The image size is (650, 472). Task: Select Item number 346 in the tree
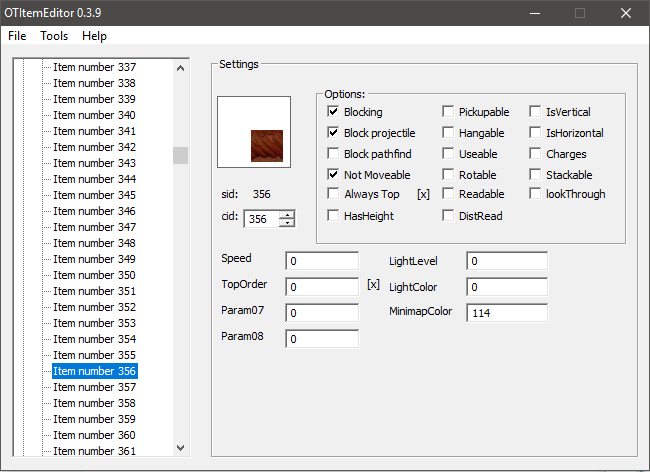coord(95,211)
